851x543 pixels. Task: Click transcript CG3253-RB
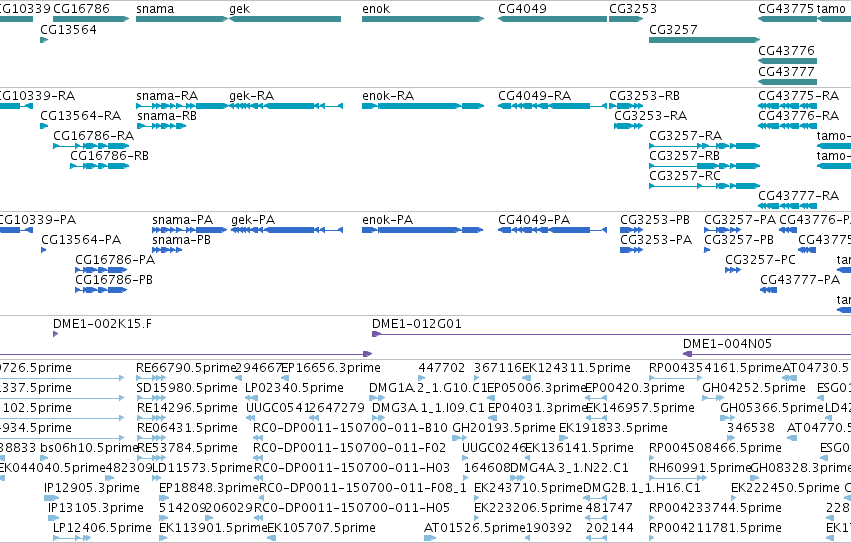(626, 106)
